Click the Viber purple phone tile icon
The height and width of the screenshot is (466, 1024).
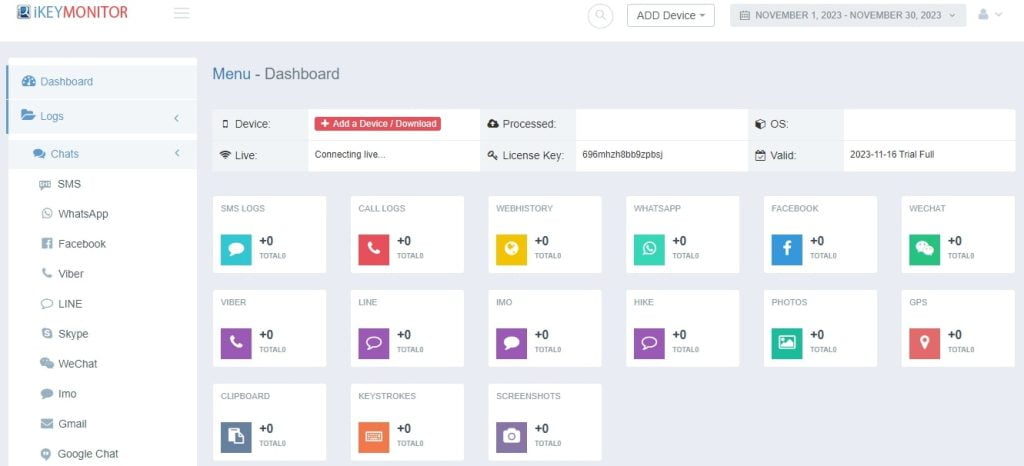tap(236, 343)
